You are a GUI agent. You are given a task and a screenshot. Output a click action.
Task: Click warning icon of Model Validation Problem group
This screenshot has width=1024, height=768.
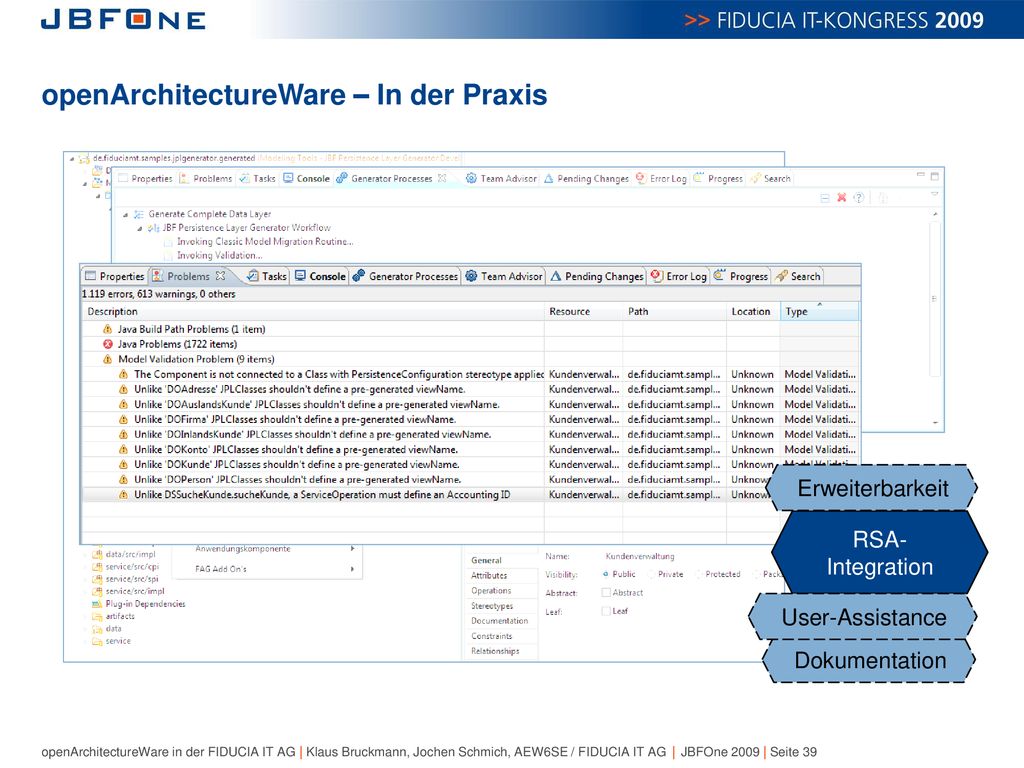pos(108,359)
